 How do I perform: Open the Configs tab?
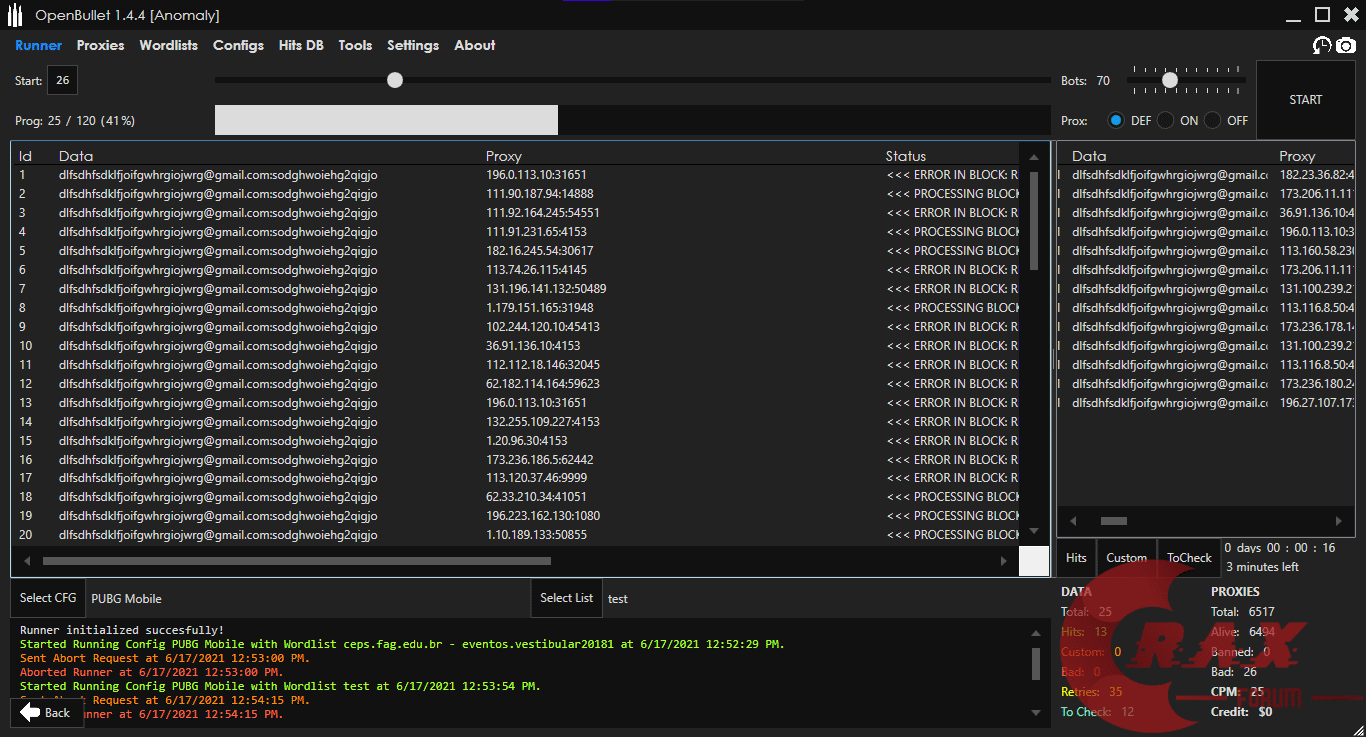click(x=238, y=45)
